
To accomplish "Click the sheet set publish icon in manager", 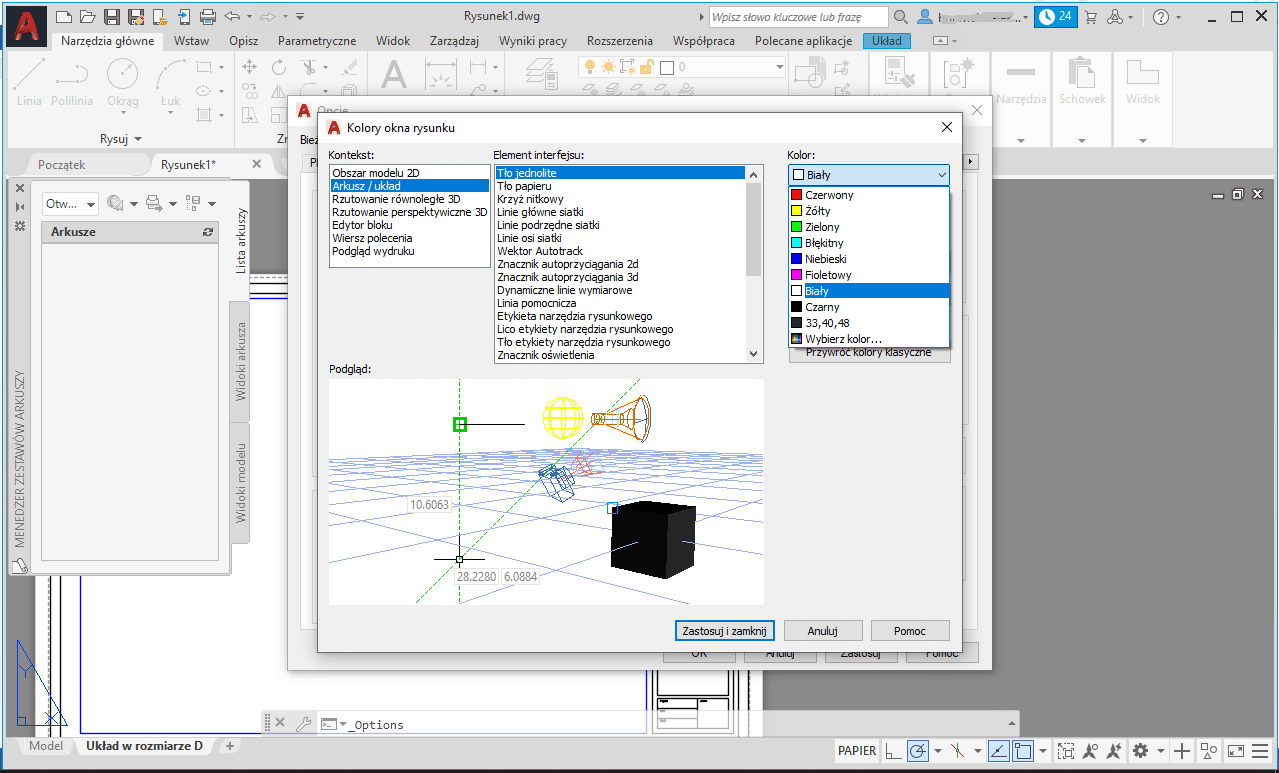I will point(154,203).
